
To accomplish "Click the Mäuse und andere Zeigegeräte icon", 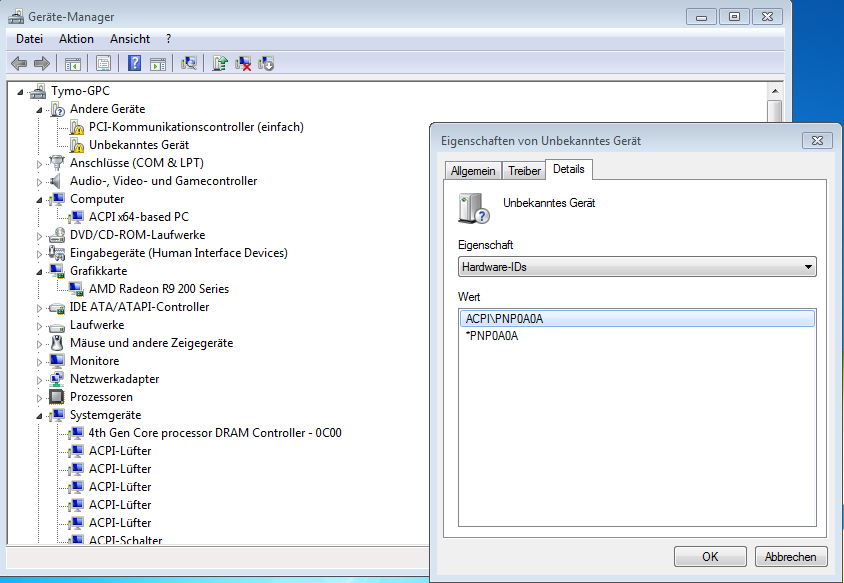I will (57, 343).
